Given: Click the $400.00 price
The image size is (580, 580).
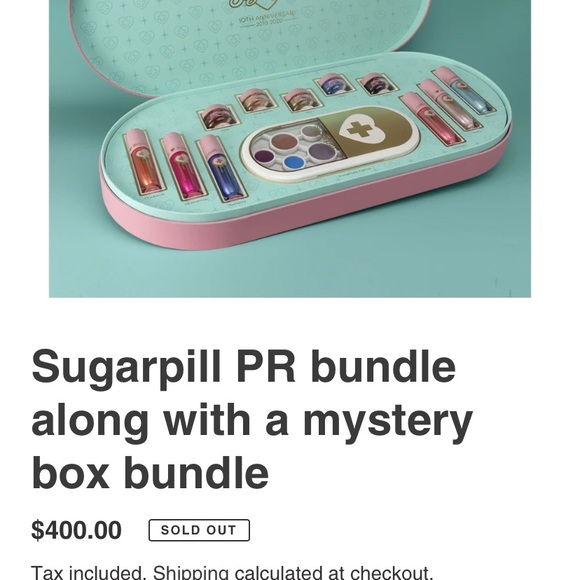Looking at the screenshot, I should (x=76, y=530).
